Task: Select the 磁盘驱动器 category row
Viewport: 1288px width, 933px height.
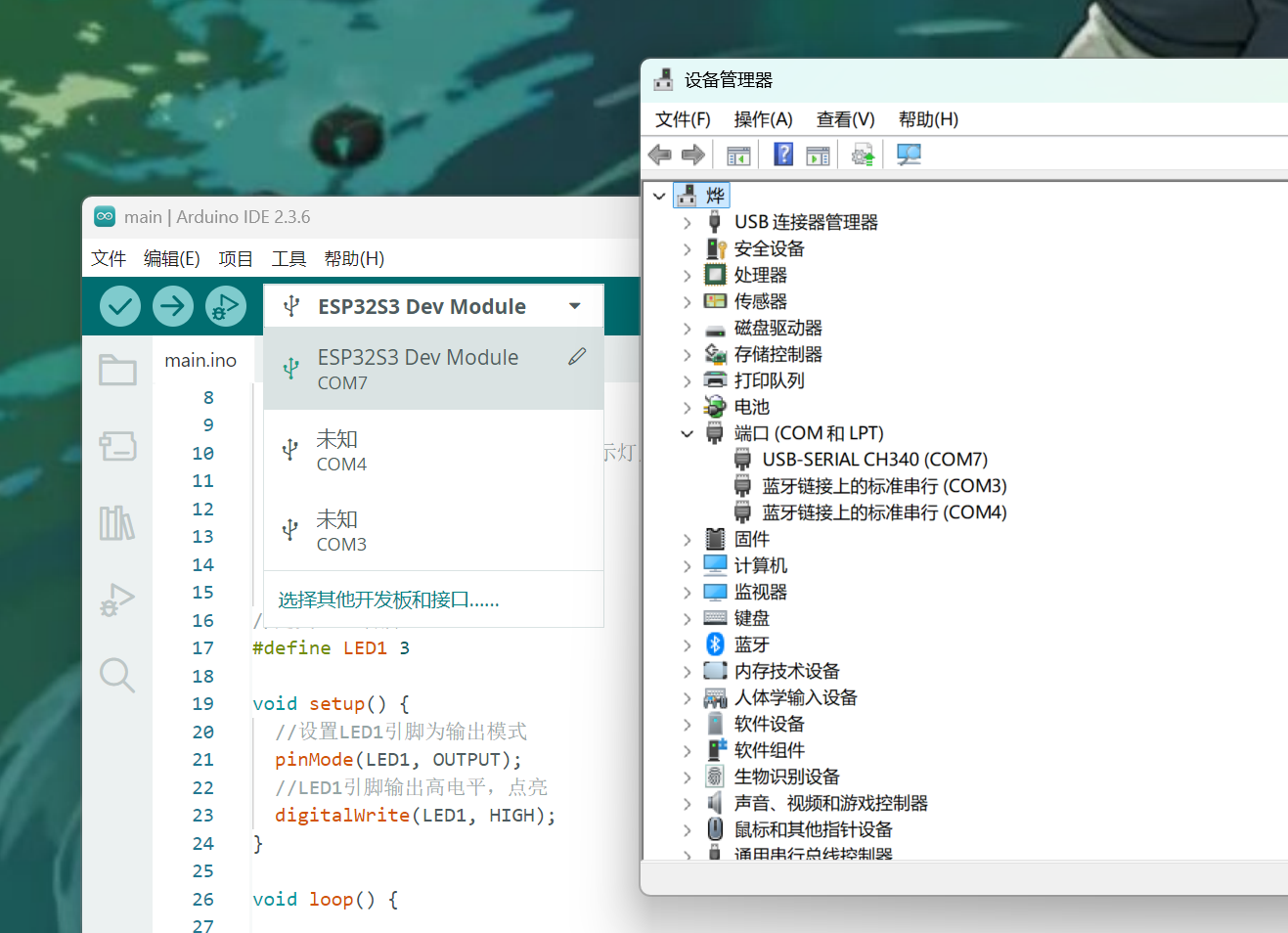Action: 777,328
